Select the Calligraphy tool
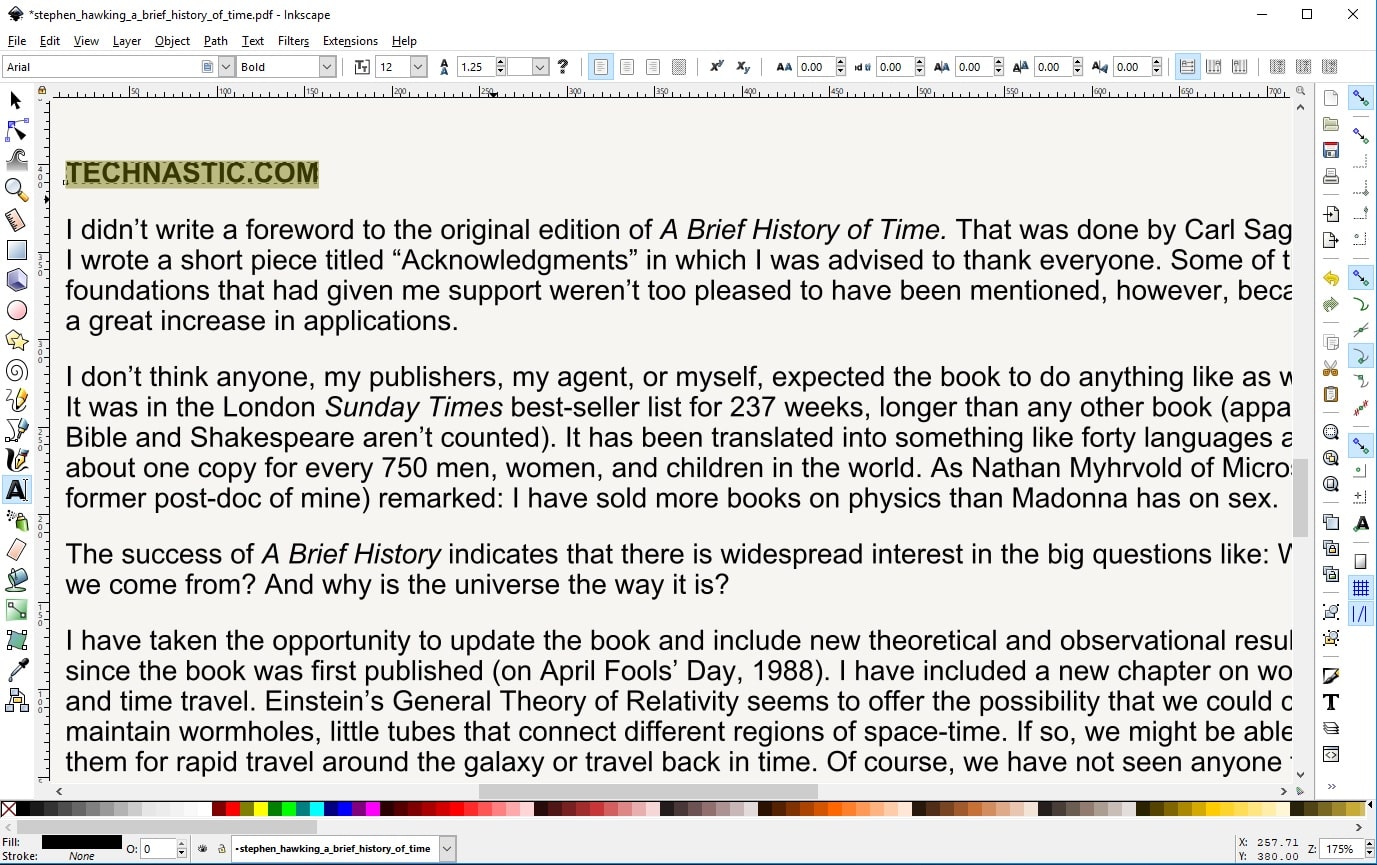 [16, 460]
